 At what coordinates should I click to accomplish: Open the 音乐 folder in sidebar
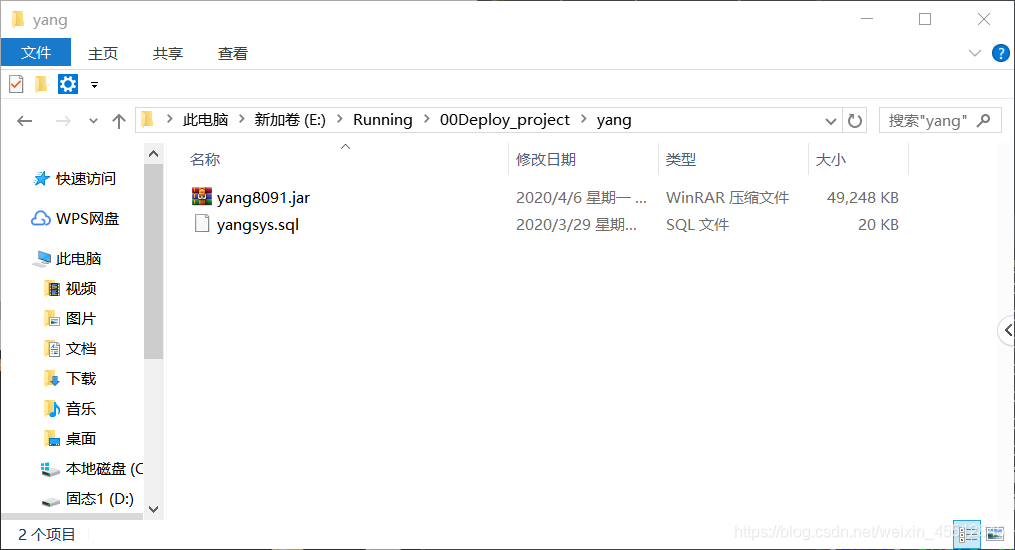click(81, 409)
